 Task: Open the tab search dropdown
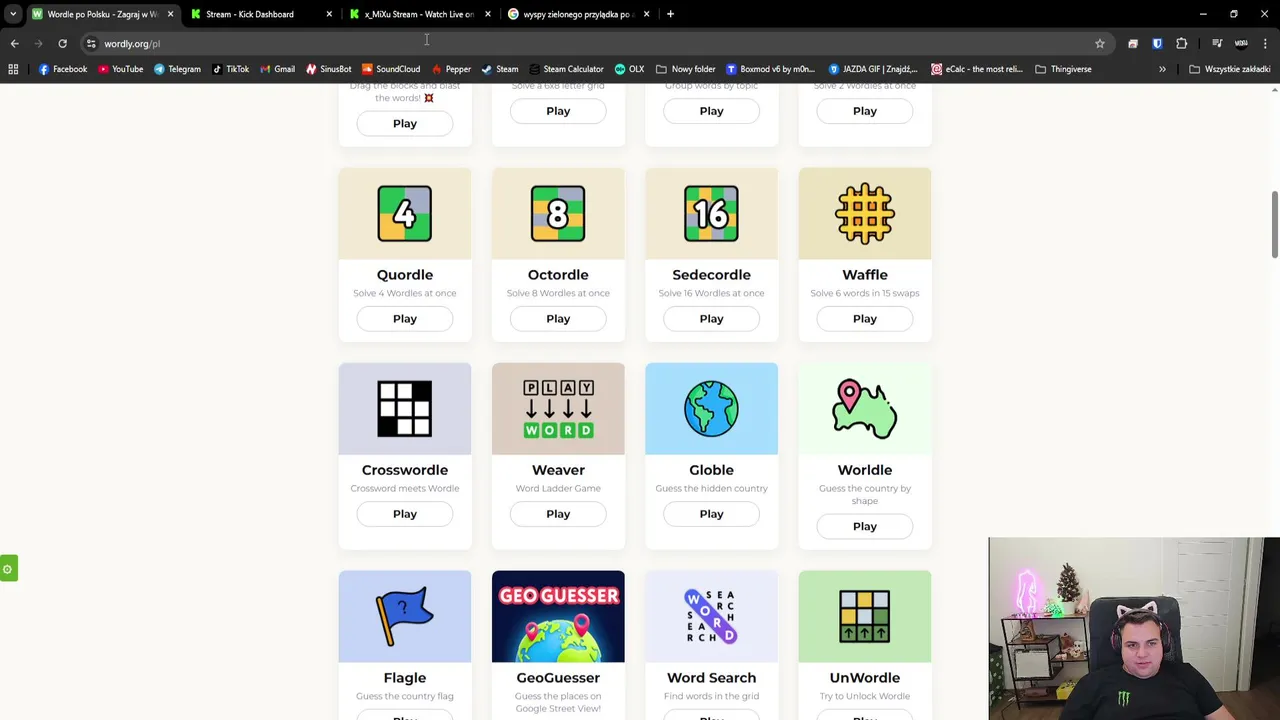pyautogui.click(x=13, y=14)
